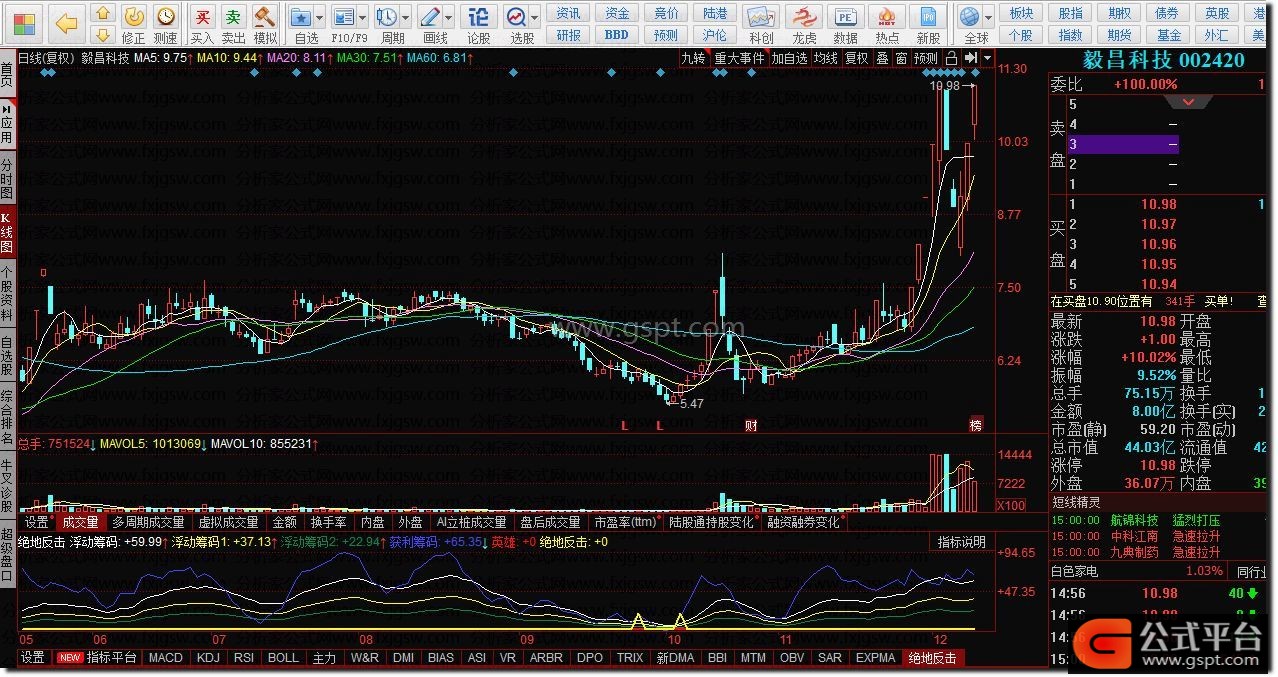
Task: Toggle the 复权 price adjustment option
Action: [x=857, y=58]
